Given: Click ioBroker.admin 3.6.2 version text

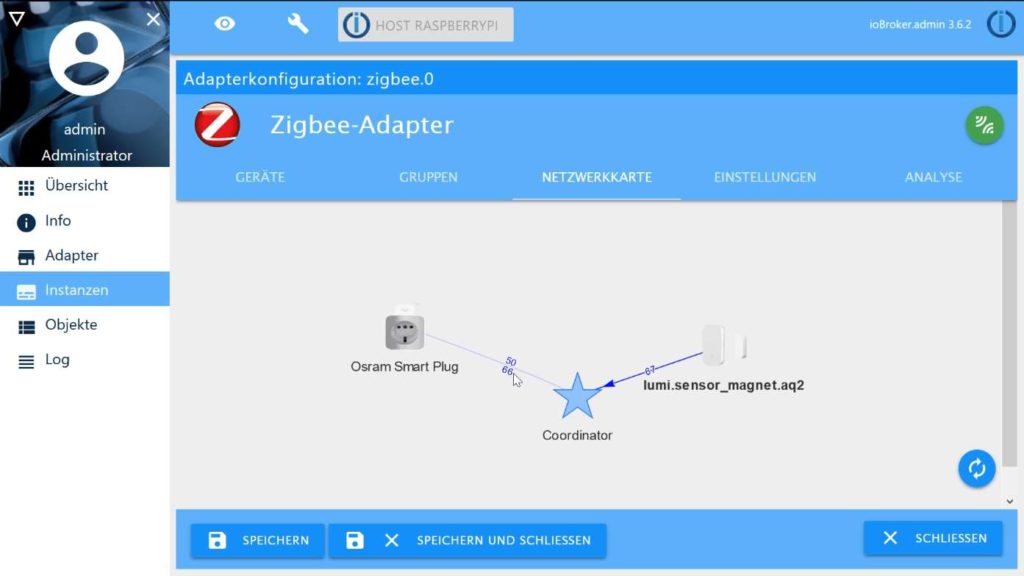Looking at the screenshot, I should point(920,25).
